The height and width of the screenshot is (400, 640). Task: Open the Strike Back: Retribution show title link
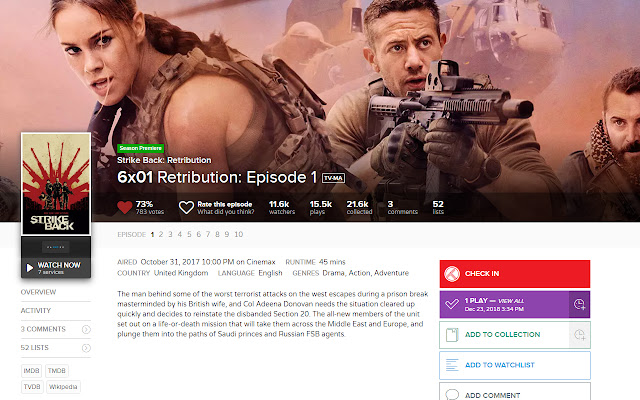pos(164,160)
